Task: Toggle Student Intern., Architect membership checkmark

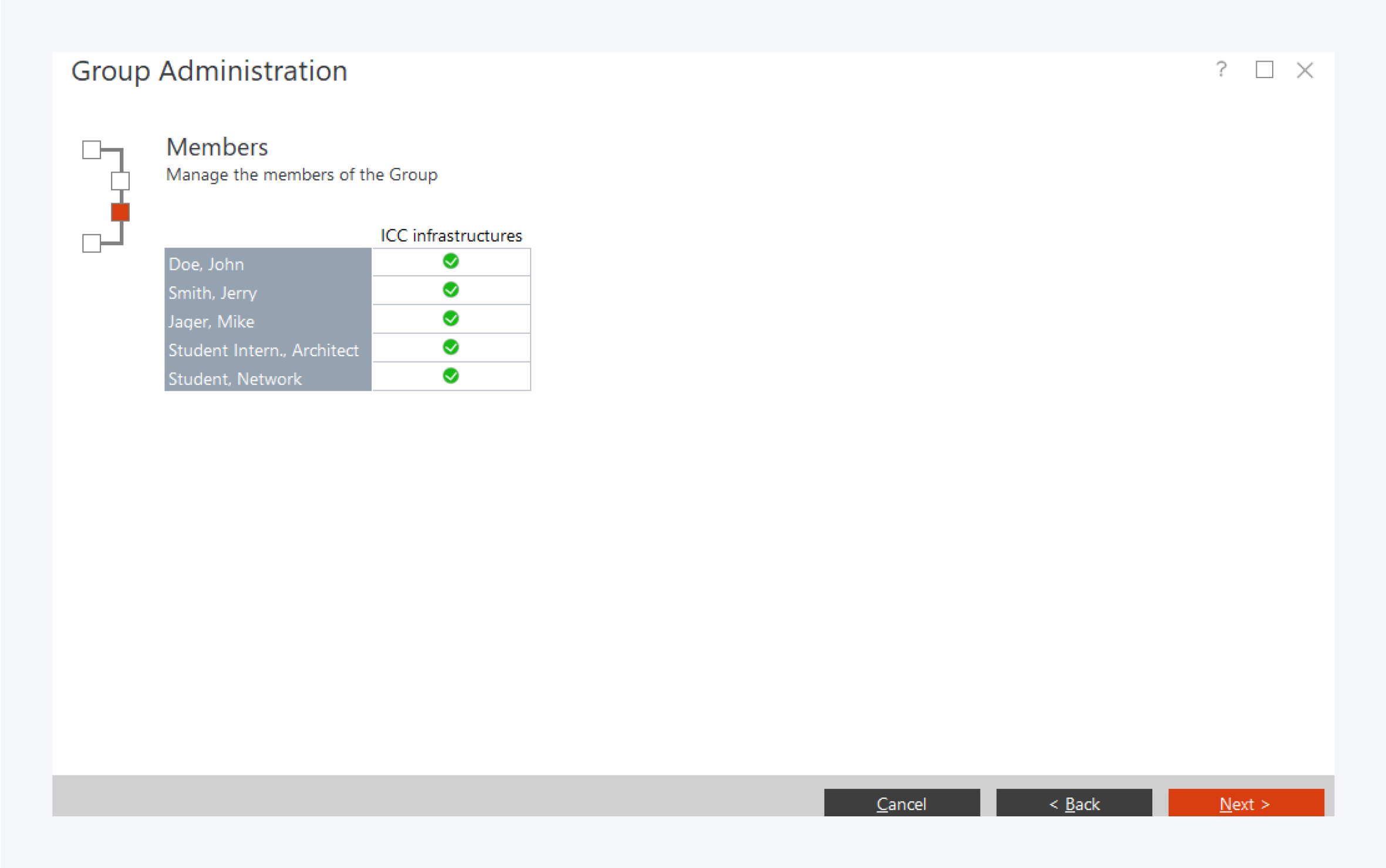Action: click(450, 348)
